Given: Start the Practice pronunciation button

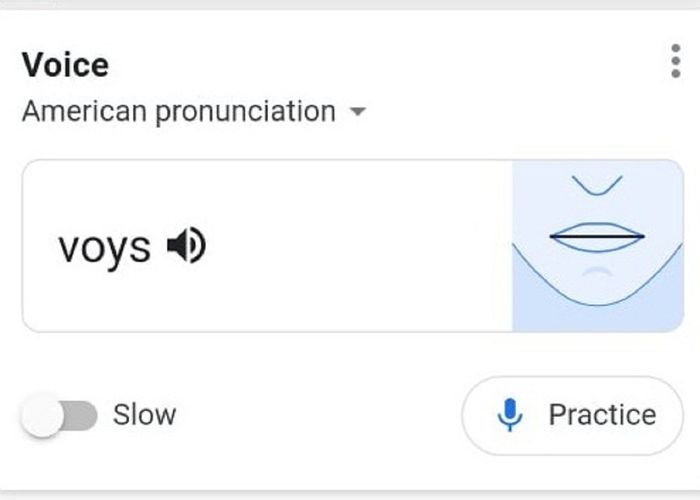Looking at the screenshot, I should (x=572, y=416).
